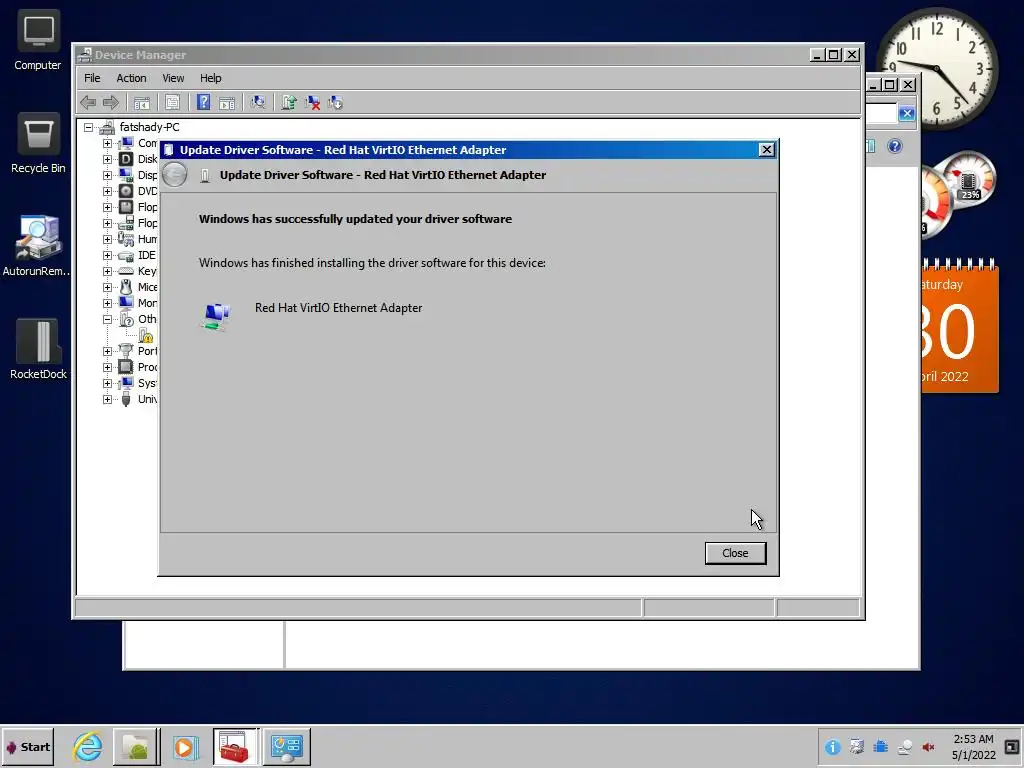Expand the Disk drives tree node
1024x768 pixels.
coord(107,159)
